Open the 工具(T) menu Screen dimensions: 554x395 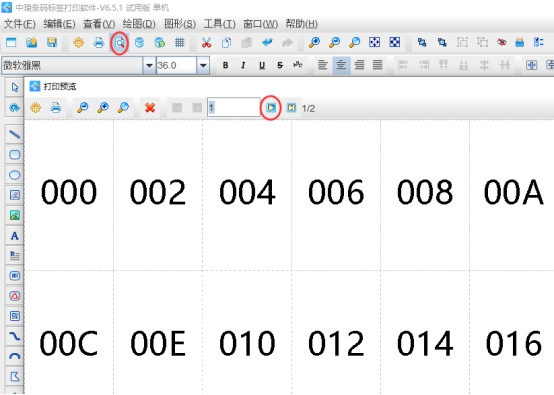[219, 24]
